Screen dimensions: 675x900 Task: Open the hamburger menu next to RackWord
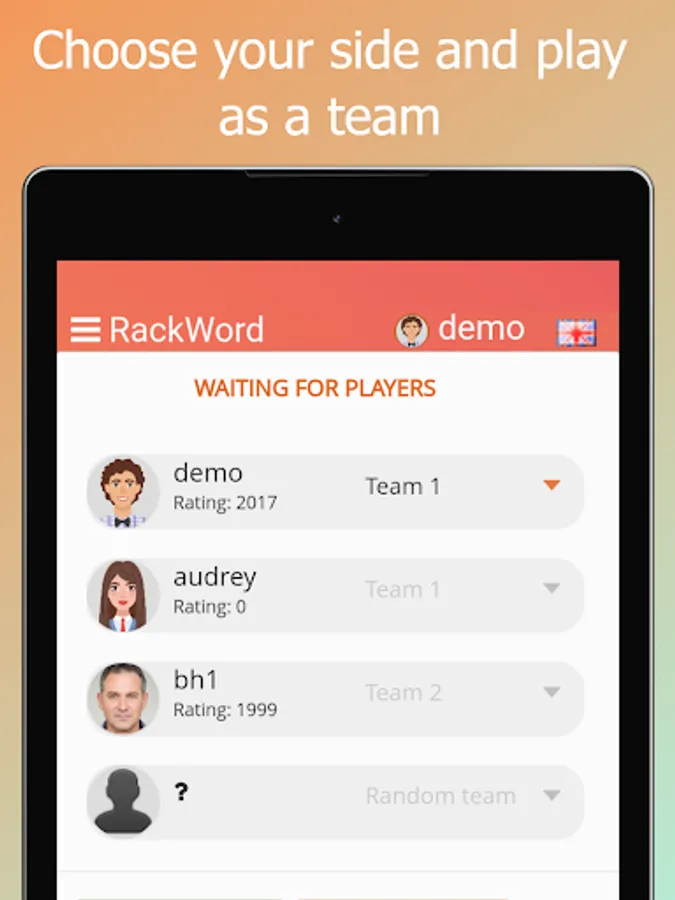click(86, 329)
